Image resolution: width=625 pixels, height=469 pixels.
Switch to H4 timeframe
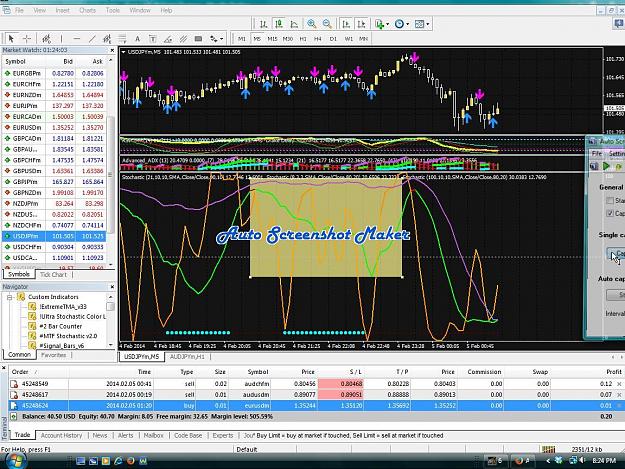click(x=318, y=39)
